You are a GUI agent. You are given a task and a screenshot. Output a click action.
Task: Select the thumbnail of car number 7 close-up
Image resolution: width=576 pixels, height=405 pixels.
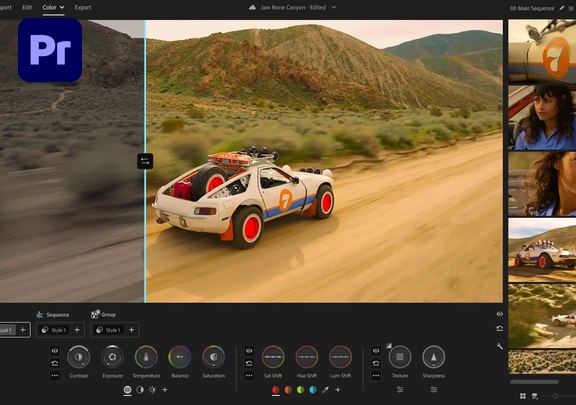click(x=542, y=51)
